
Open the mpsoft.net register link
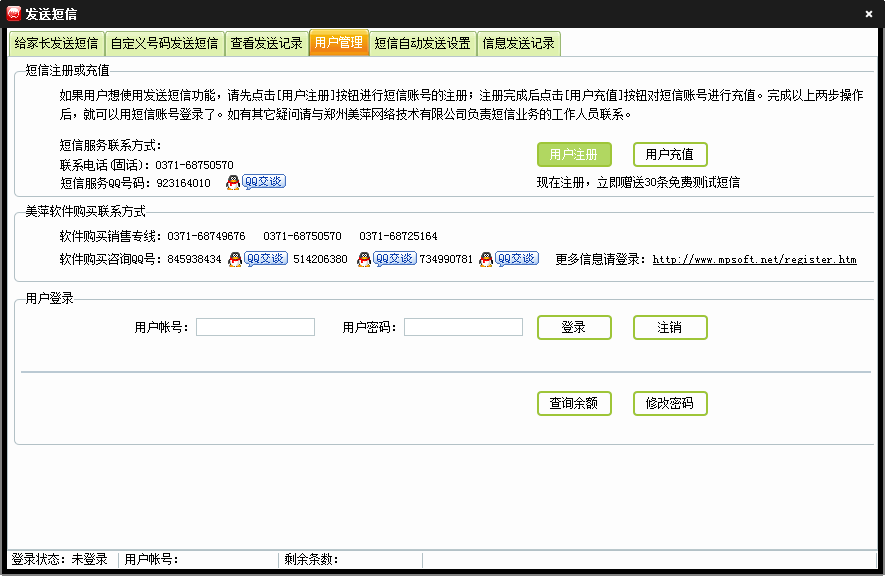point(754,260)
